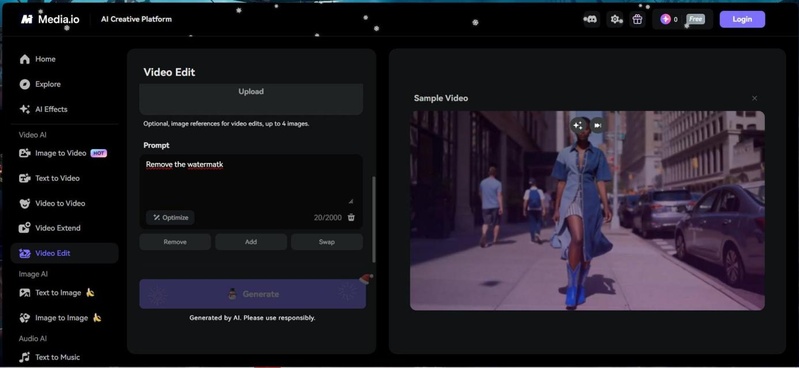This screenshot has height=368, width=799.
Task: Click the 20/2000 character counter
Action: tap(328, 218)
